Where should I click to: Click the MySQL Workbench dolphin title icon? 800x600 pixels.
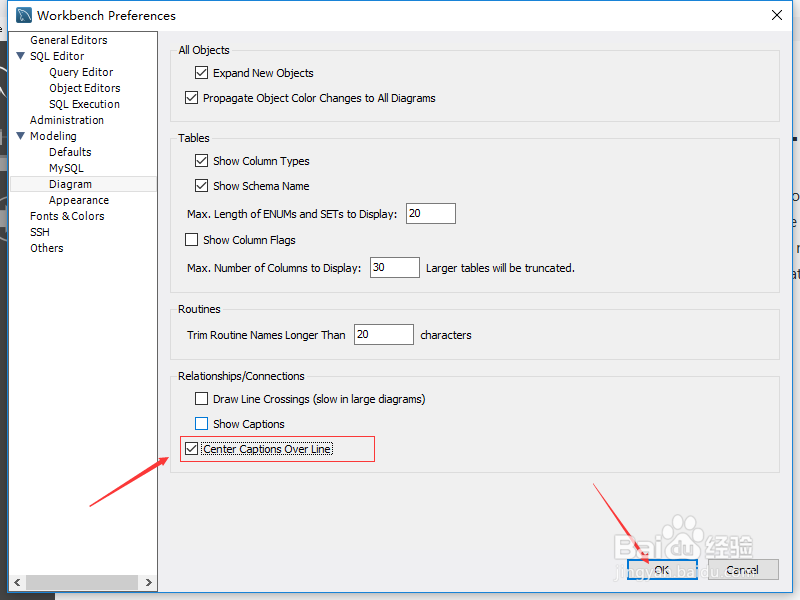tap(23, 15)
